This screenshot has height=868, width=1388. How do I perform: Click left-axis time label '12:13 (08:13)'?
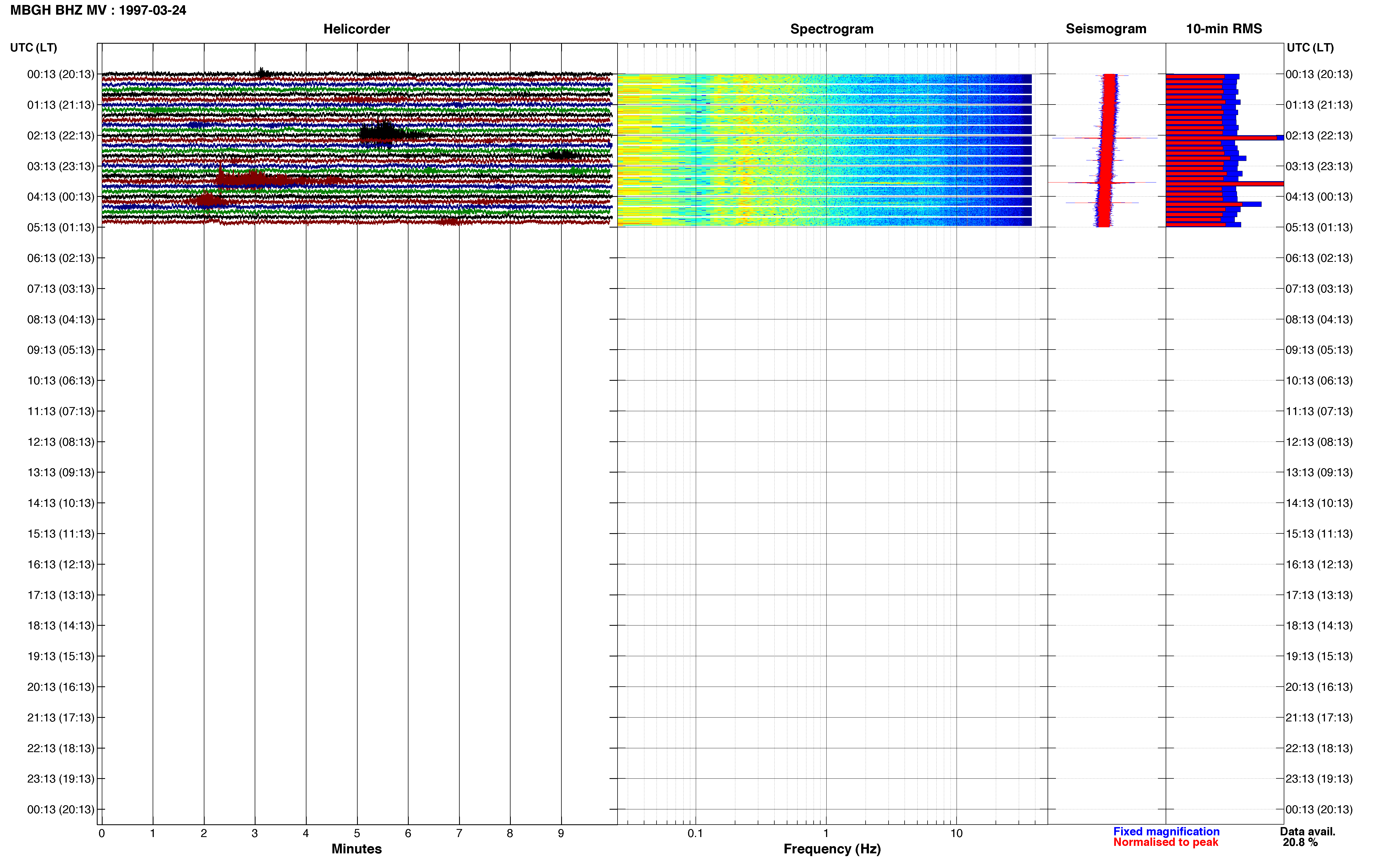tap(61, 442)
